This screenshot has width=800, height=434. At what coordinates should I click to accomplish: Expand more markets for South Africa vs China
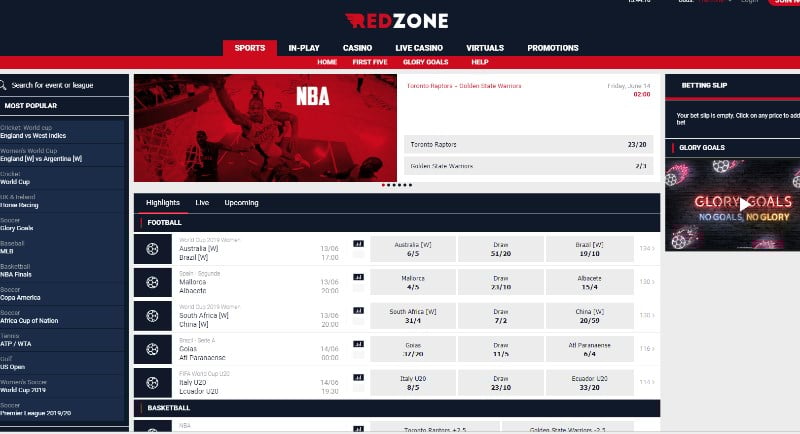click(x=647, y=315)
